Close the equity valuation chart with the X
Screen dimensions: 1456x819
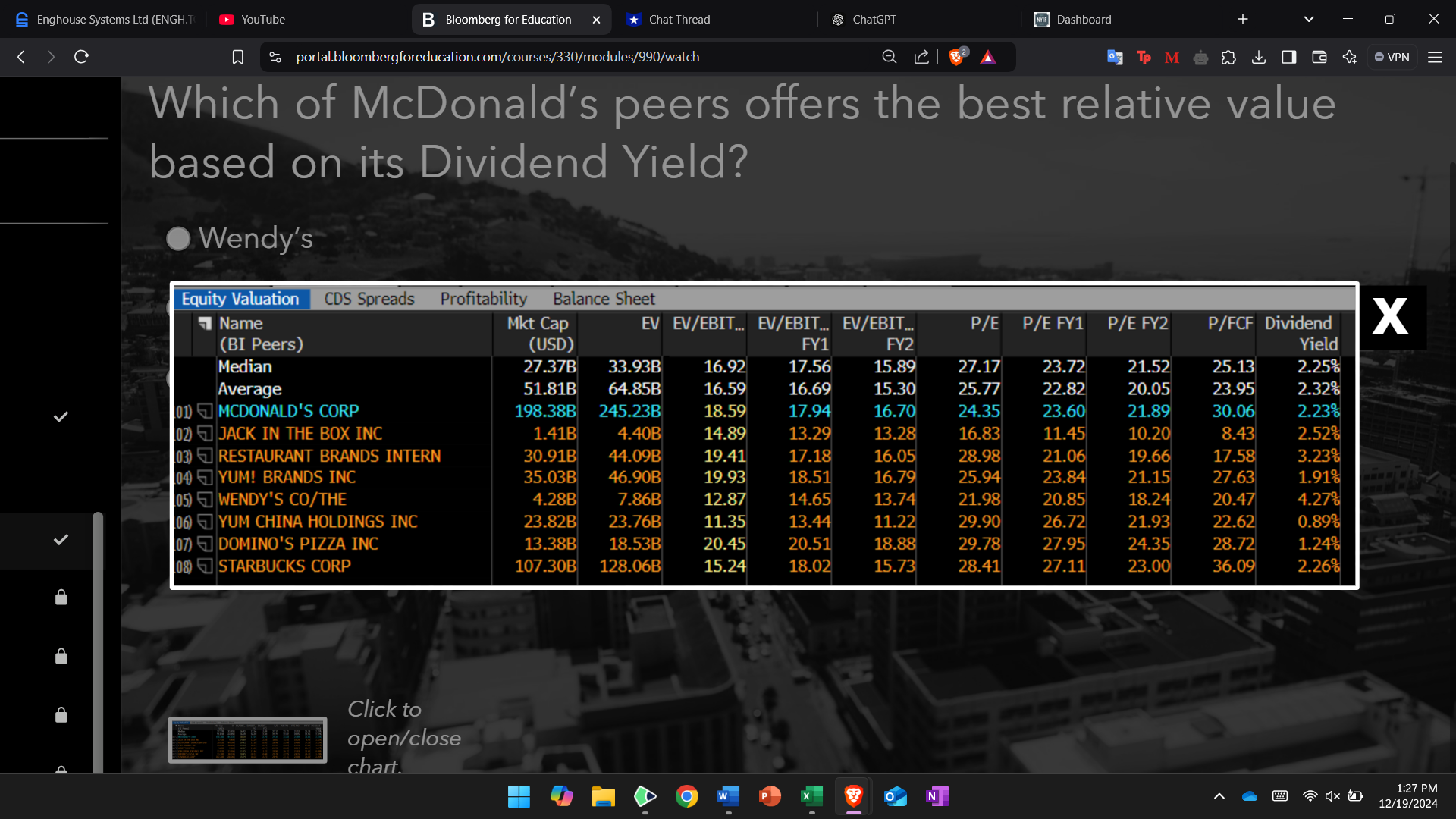click(1390, 317)
